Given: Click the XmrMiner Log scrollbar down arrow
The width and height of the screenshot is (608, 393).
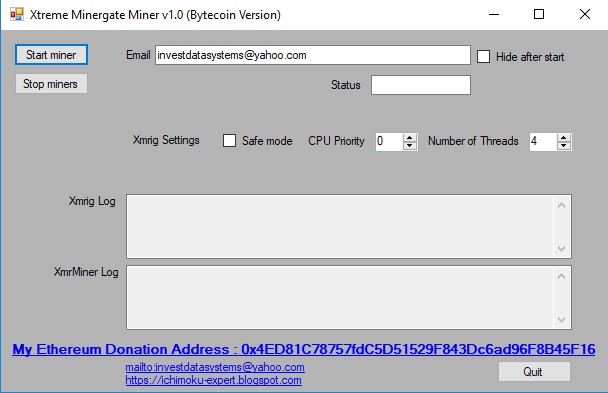Looking at the screenshot, I should coord(561,319).
